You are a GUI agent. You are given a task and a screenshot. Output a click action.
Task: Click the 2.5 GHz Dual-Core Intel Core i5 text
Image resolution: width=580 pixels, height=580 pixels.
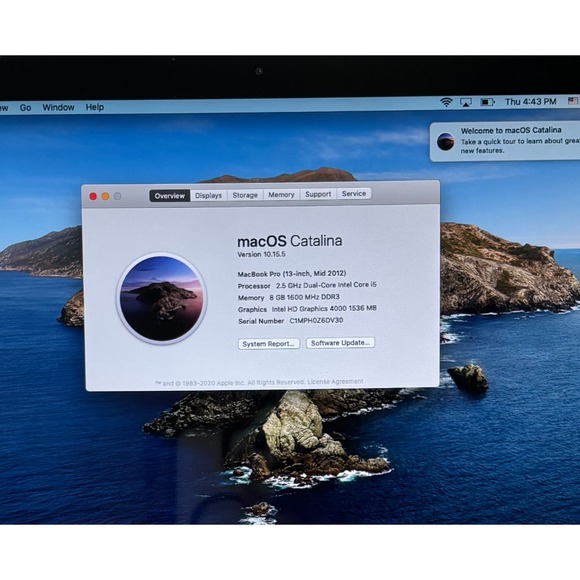[326, 285]
